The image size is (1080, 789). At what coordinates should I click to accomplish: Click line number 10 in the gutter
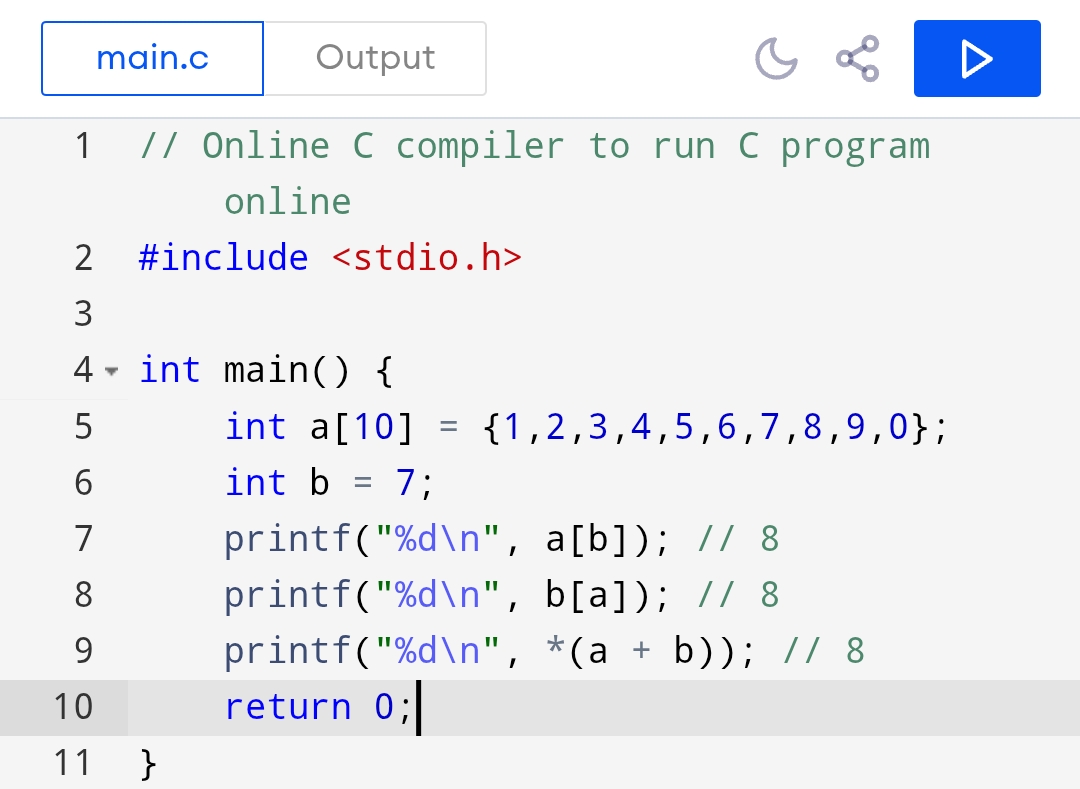coord(72,707)
